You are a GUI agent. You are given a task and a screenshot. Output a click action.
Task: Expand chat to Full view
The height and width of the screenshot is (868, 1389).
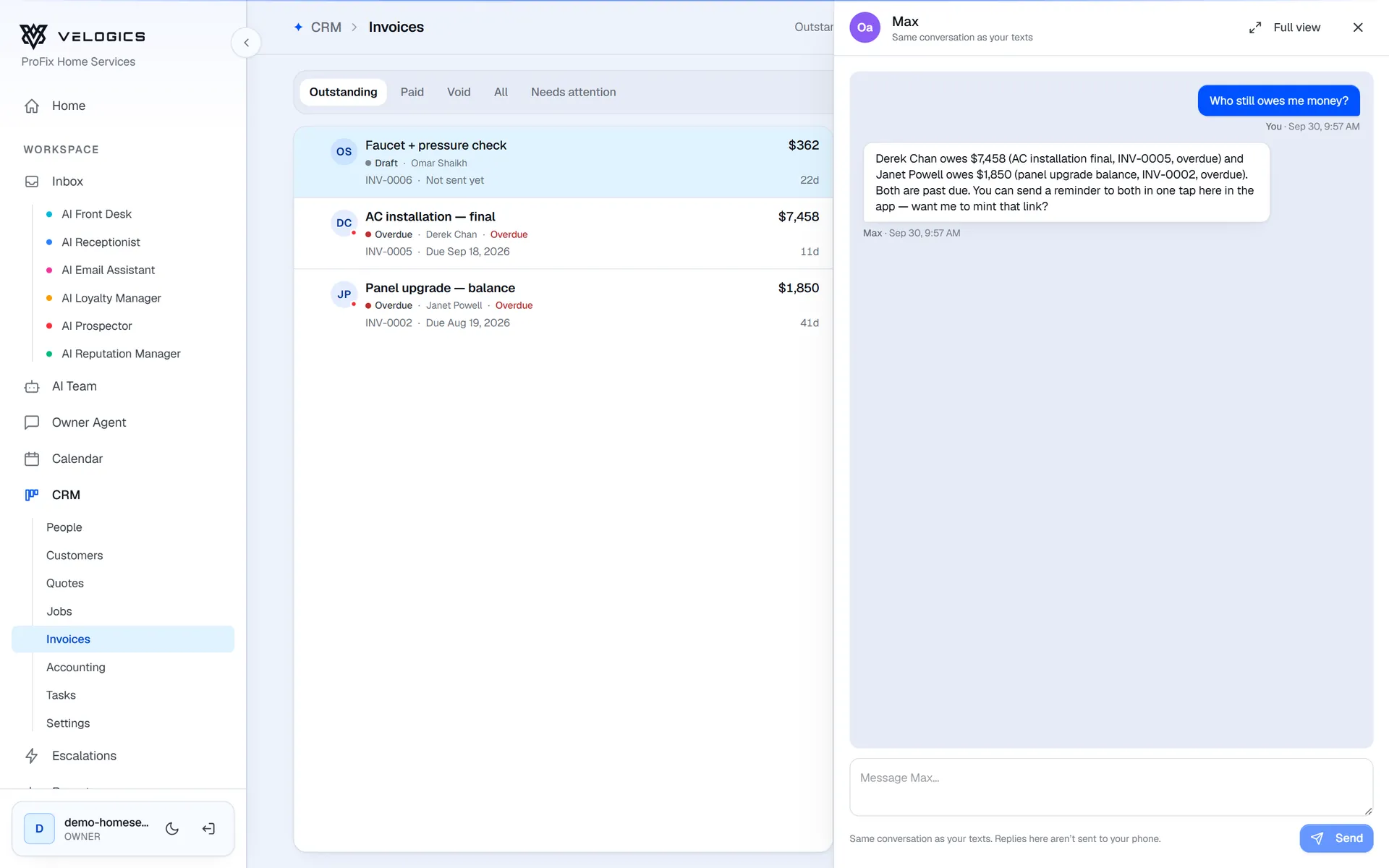click(x=1285, y=27)
